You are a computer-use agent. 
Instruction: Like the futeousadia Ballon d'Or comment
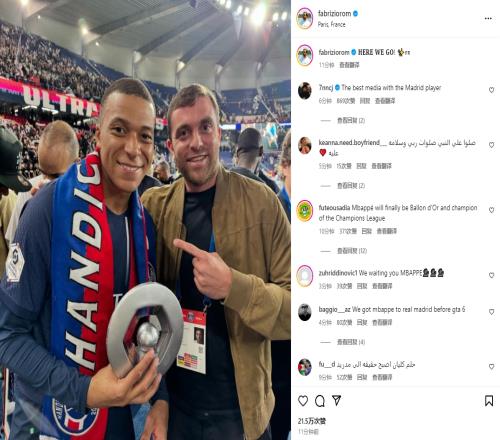coord(491,210)
